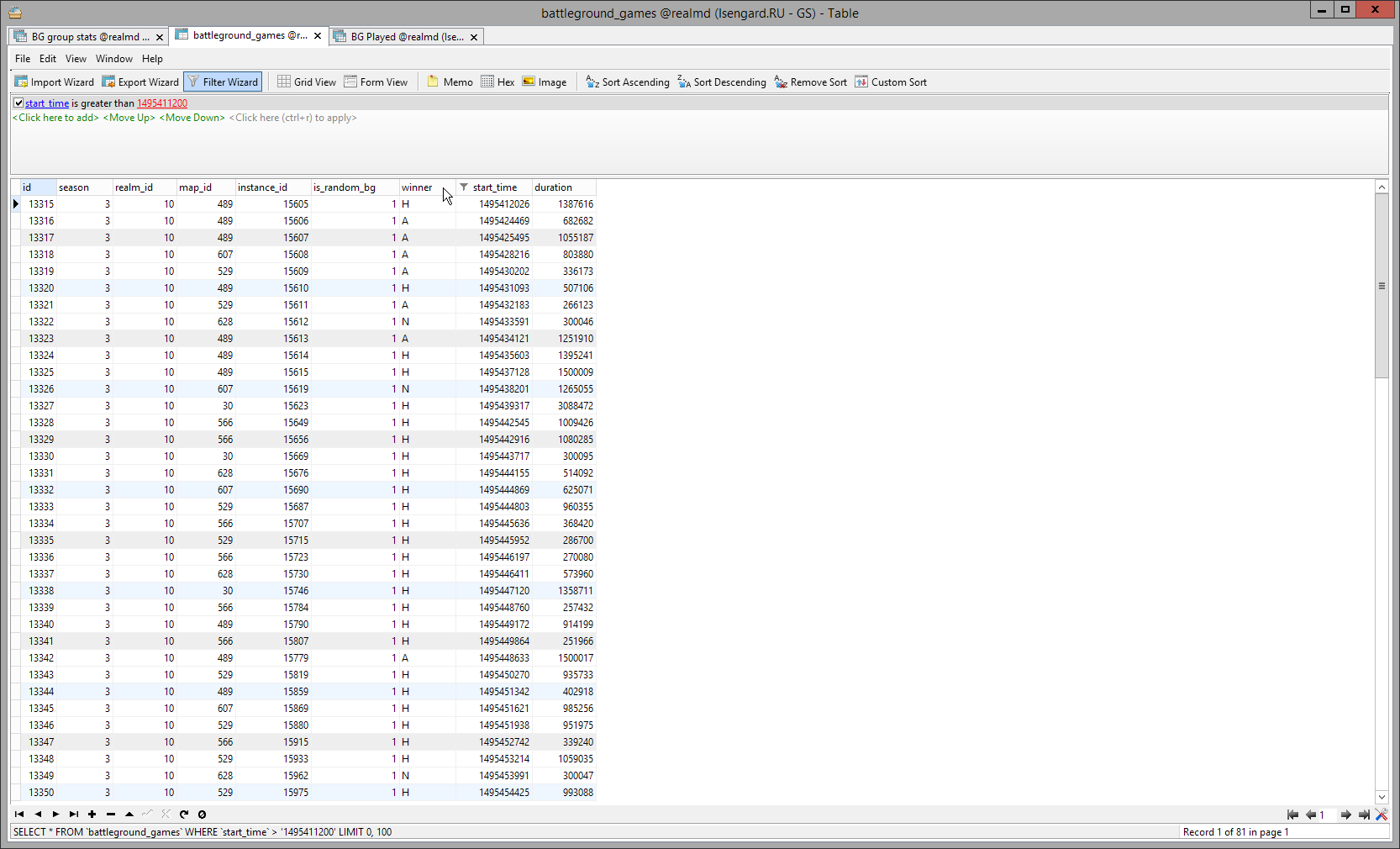
Task: Open the File menu
Action: pyautogui.click(x=23, y=59)
